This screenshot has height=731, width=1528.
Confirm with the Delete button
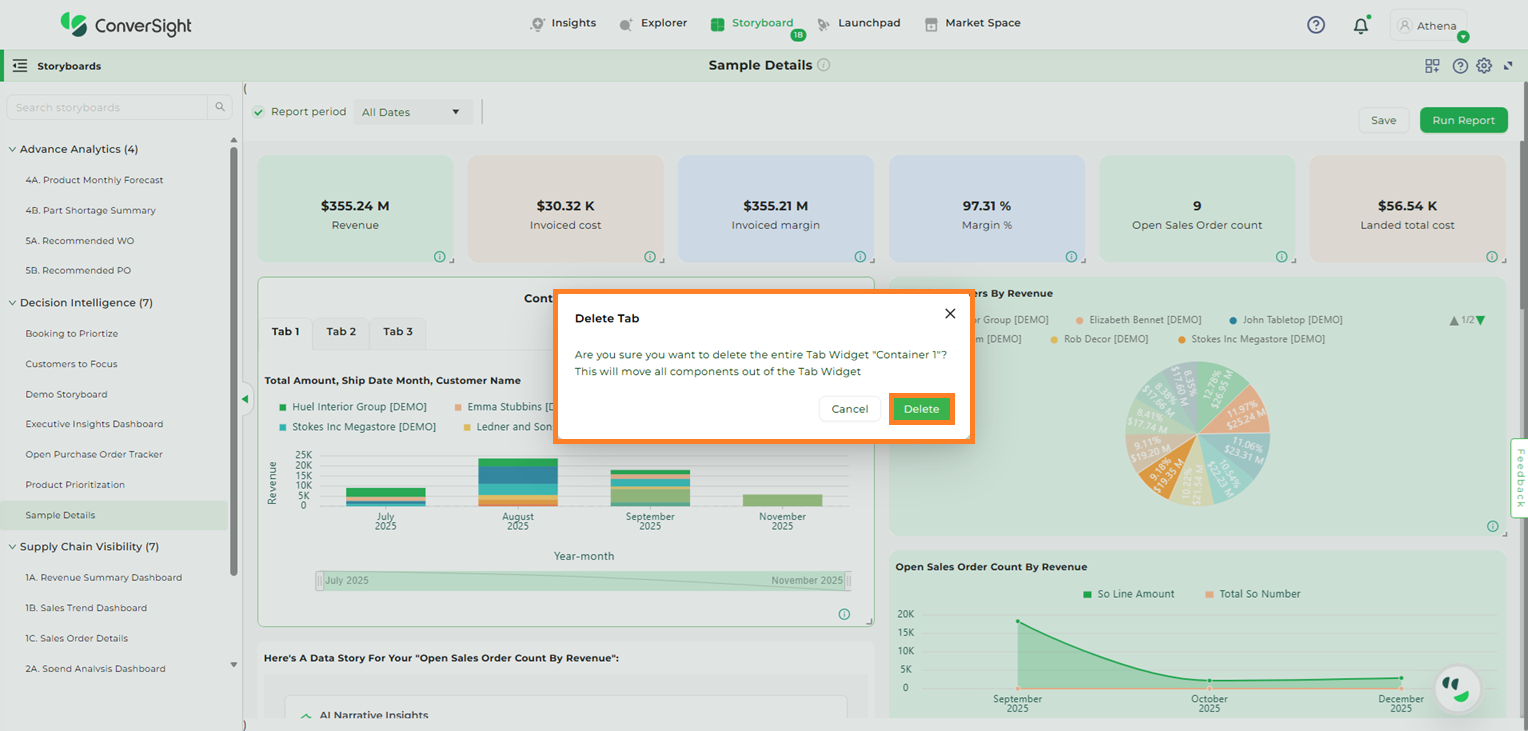tap(921, 409)
